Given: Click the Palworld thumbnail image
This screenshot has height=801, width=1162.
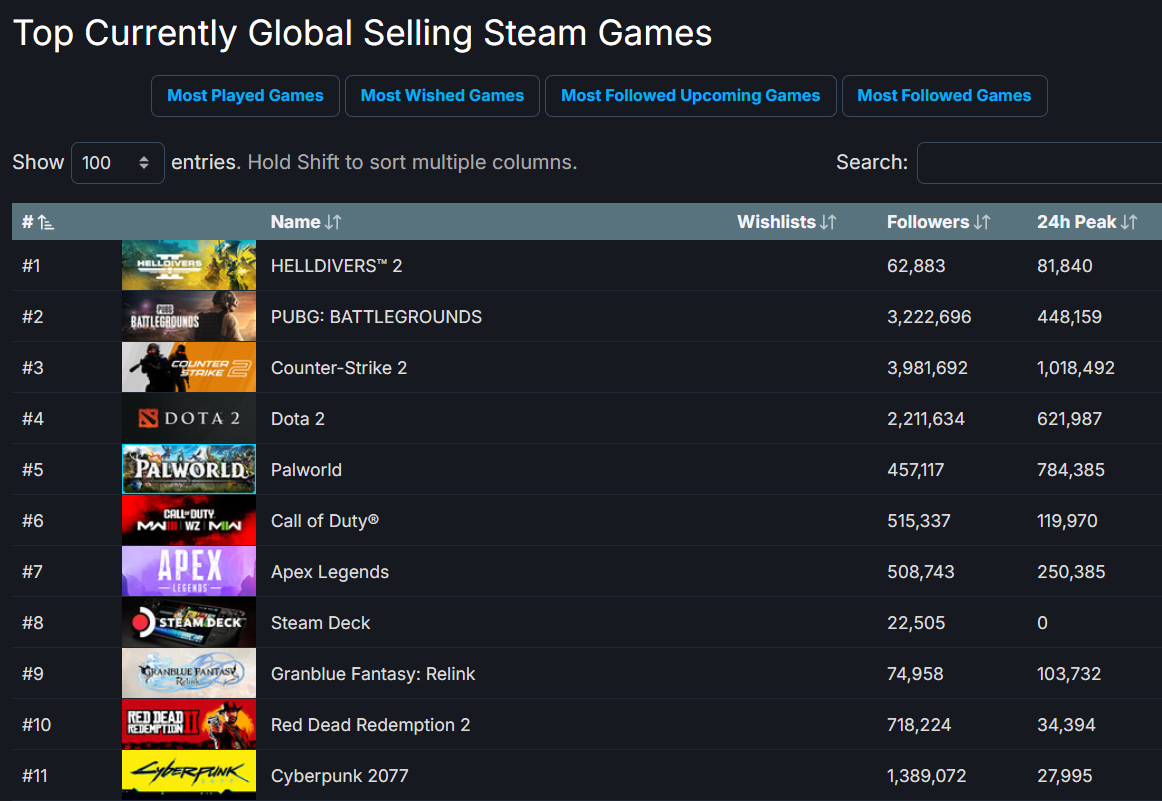Looking at the screenshot, I should coord(189,469).
